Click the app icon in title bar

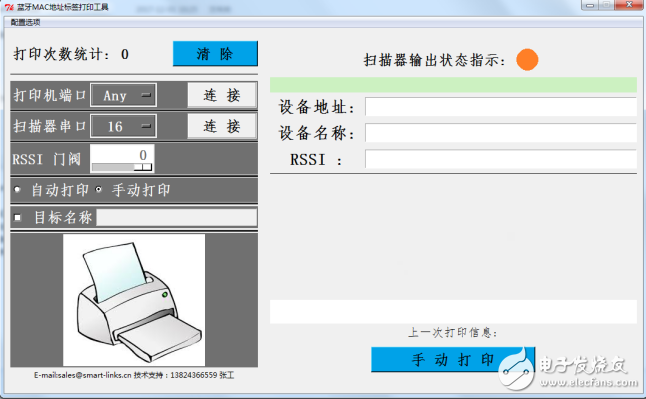[x=9, y=7]
